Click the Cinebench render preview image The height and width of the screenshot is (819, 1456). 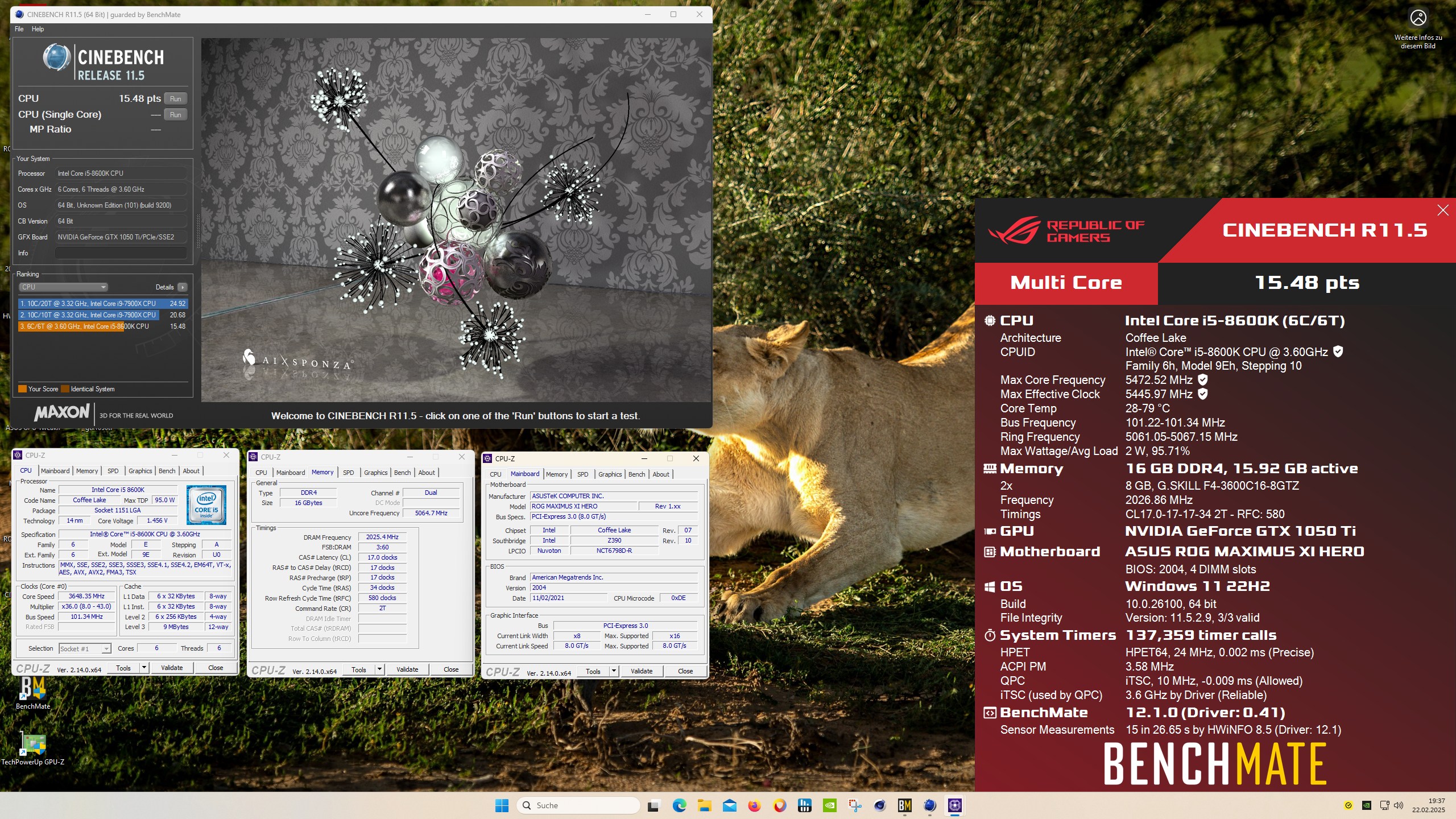point(456,220)
